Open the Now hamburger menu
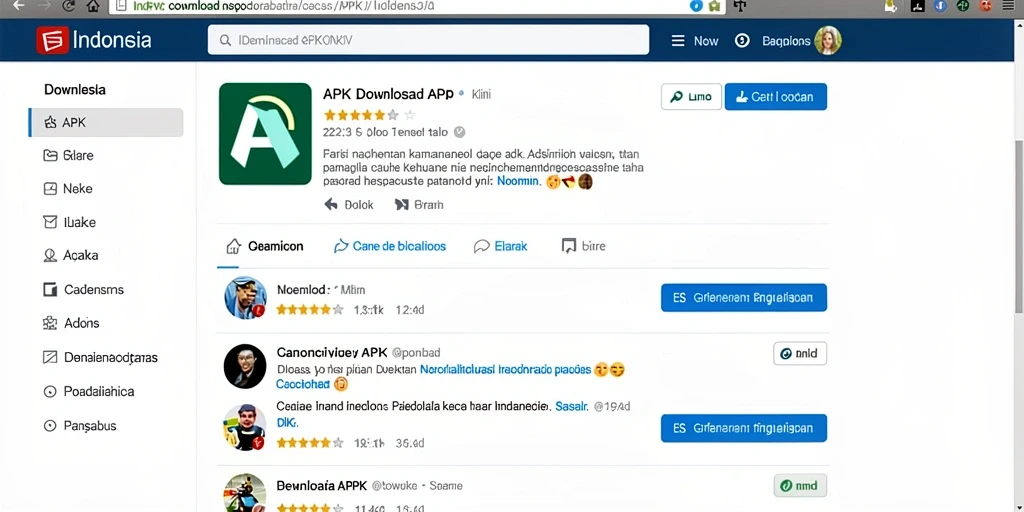The height and width of the screenshot is (512, 1024). (695, 40)
